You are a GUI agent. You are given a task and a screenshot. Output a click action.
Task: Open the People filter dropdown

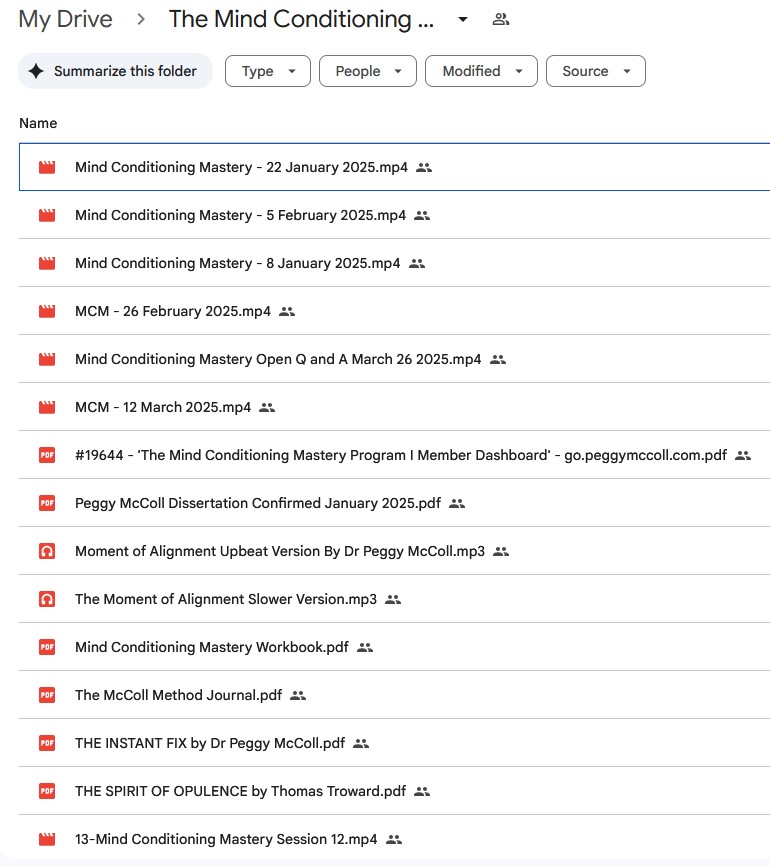[x=367, y=71]
